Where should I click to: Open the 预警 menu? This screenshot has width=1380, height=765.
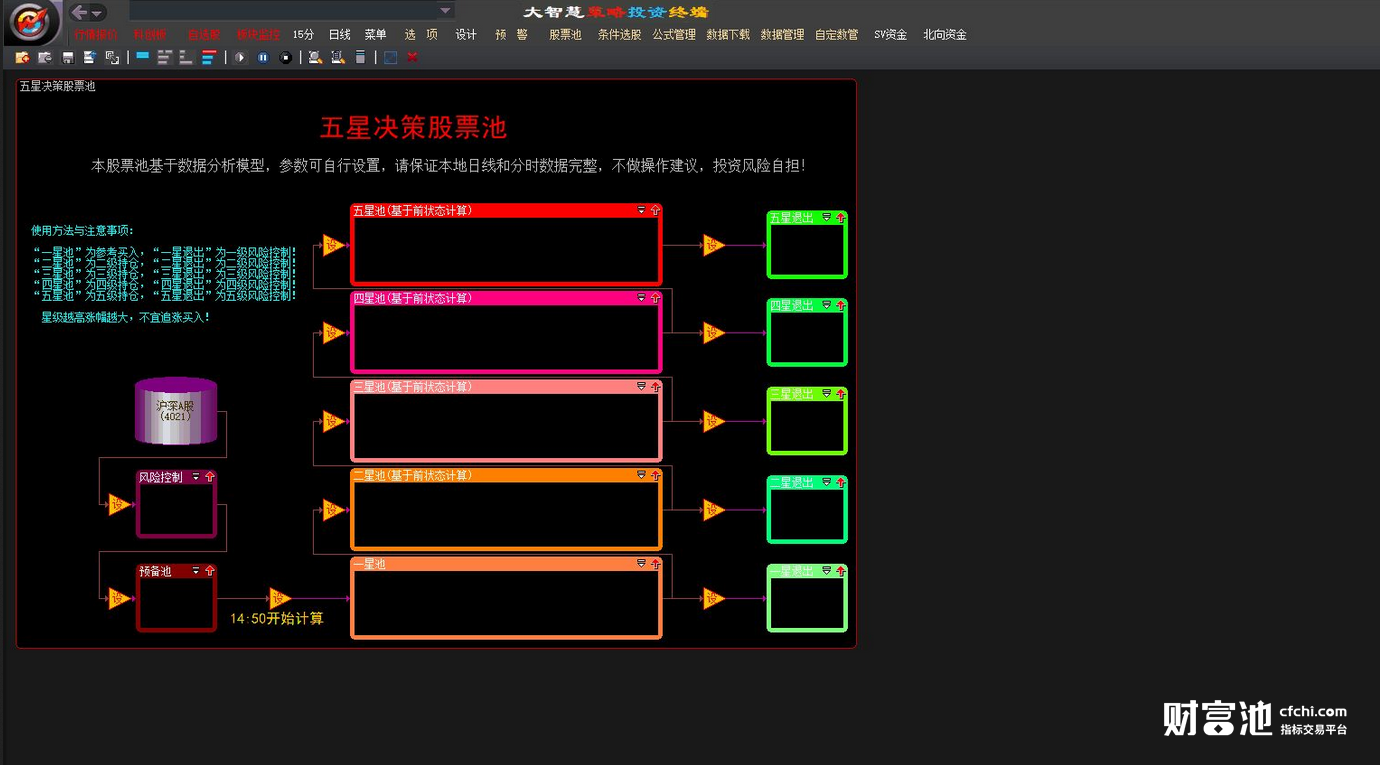(511, 35)
